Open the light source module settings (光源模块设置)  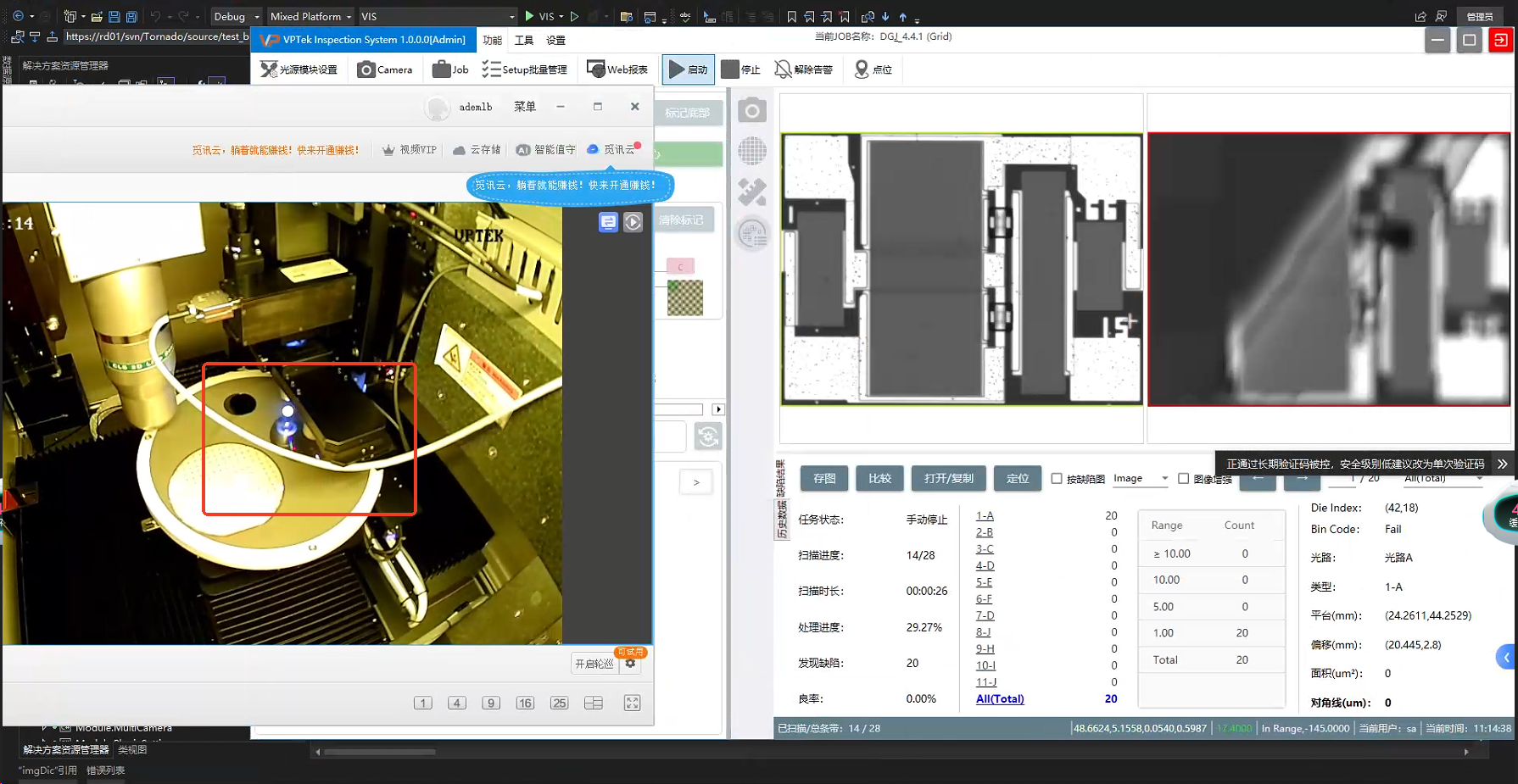[x=299, y=70]
